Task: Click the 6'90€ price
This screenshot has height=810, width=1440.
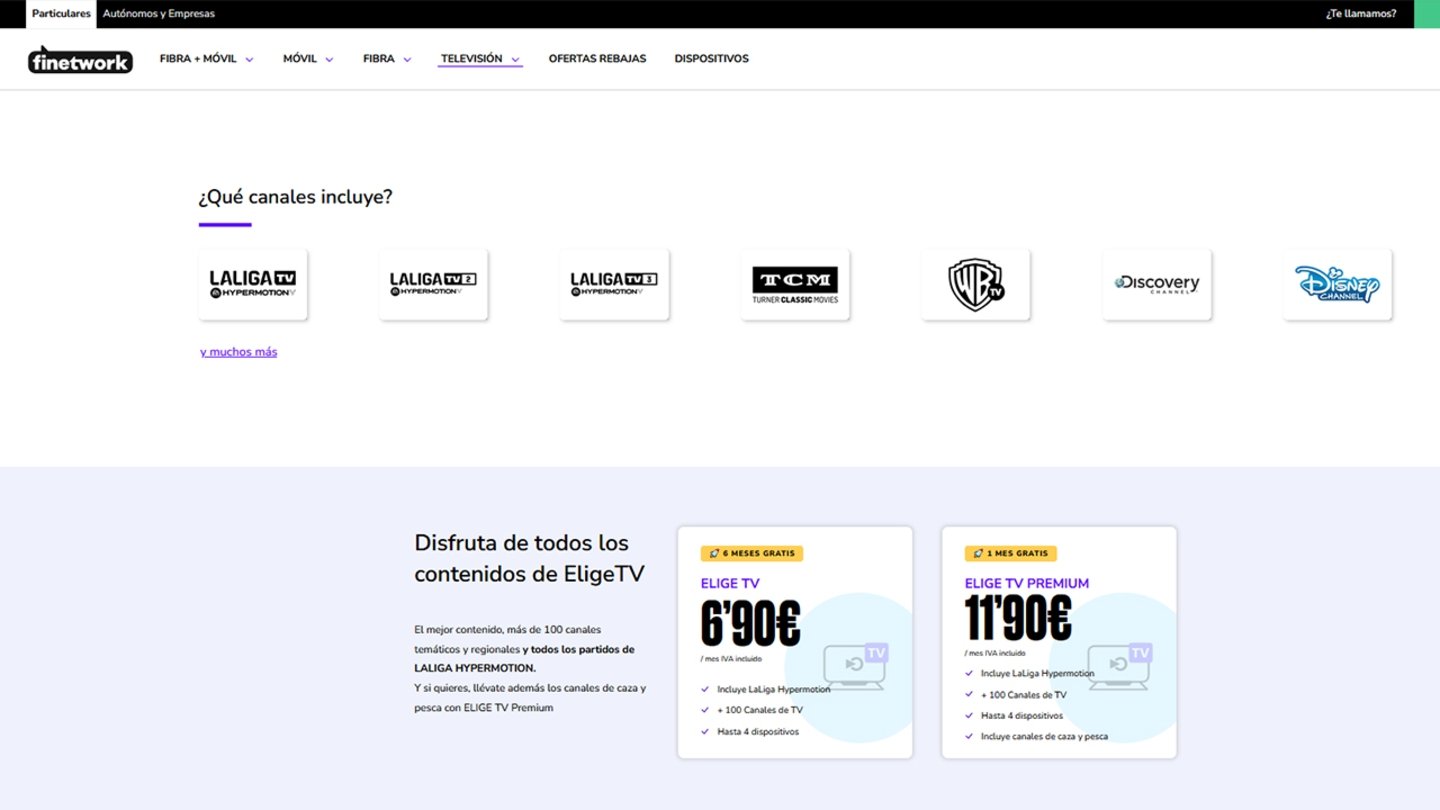Action: click(x=751, y=624)
